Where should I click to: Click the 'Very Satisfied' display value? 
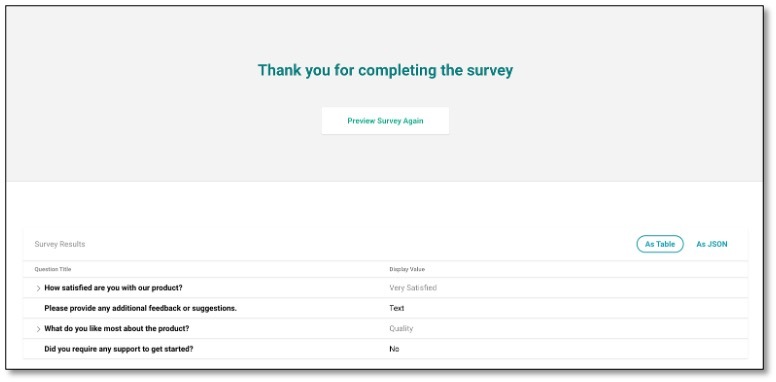pyautogui.click(x=413, y=287)
